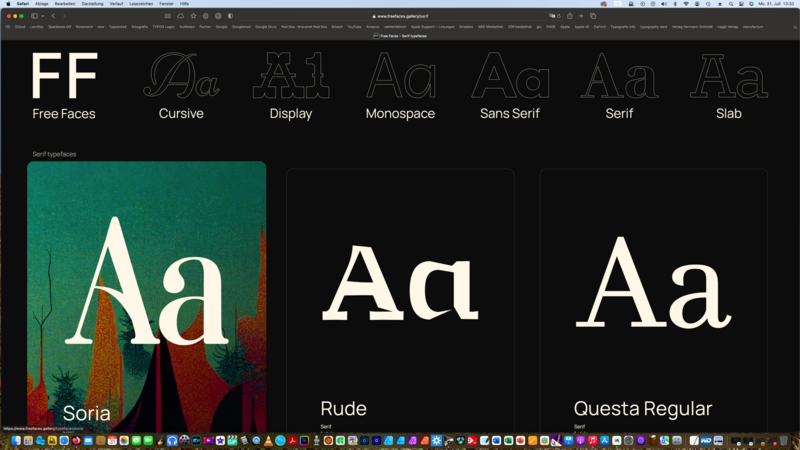Add page to bookmarks star icon
This screenshot has height=450, width=800.
pos(193,16)
